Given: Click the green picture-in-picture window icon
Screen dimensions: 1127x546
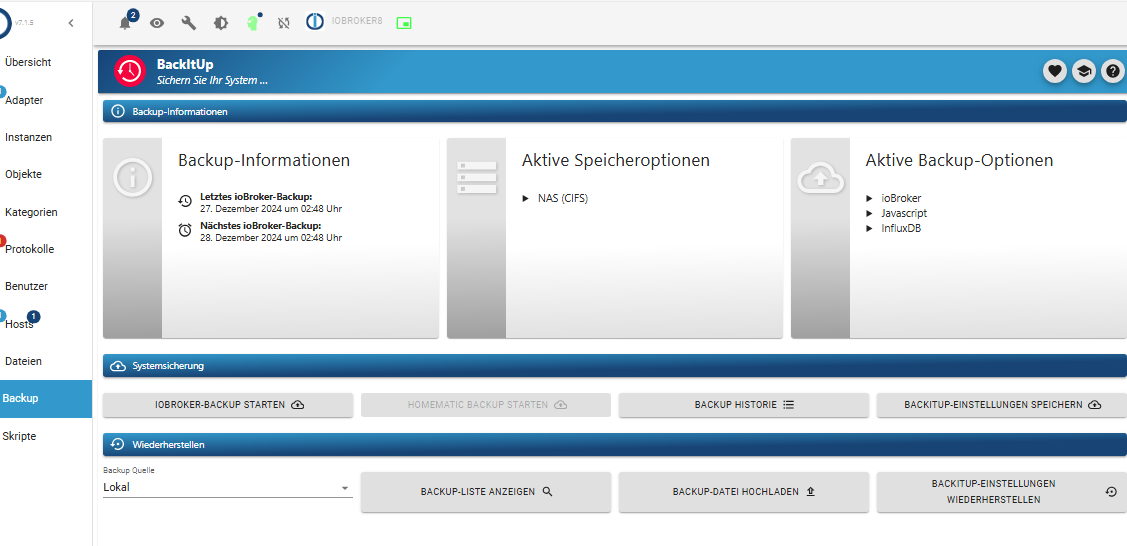Looking at the screenshot, I should (x=404, y=23).
